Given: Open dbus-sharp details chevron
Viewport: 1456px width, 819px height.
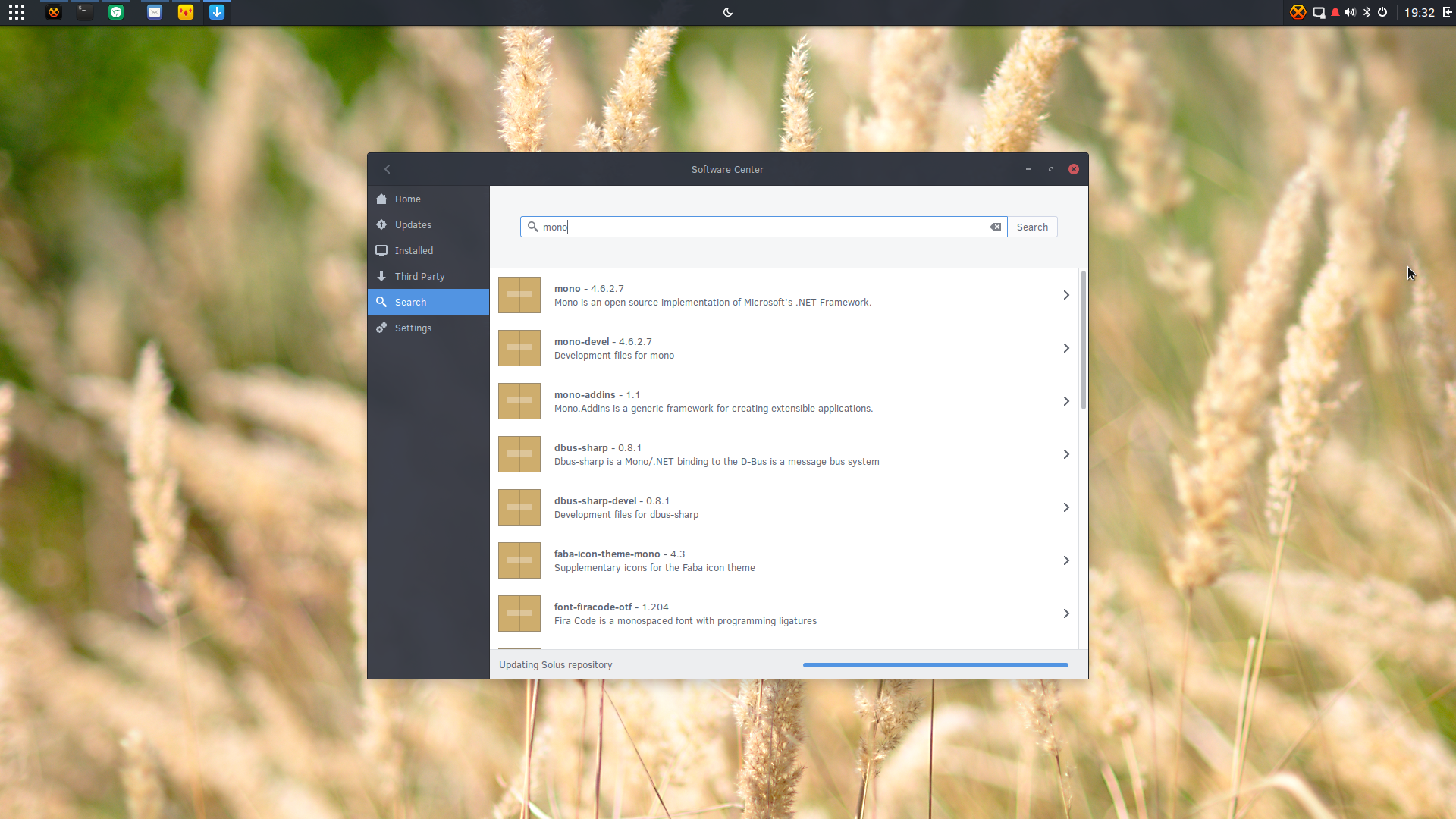Looking at the screenshot, I should click(x=1066, y=454).
